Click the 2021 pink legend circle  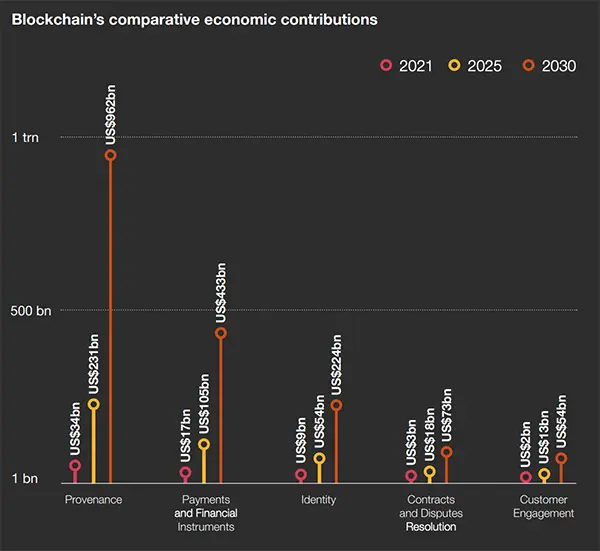[x=386, y=65]
